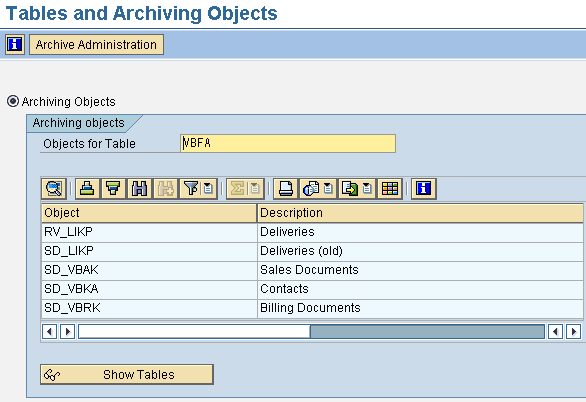This screenshot has width=586, height=402.
Task: Sort table in descending order
Action: point(113,188)
